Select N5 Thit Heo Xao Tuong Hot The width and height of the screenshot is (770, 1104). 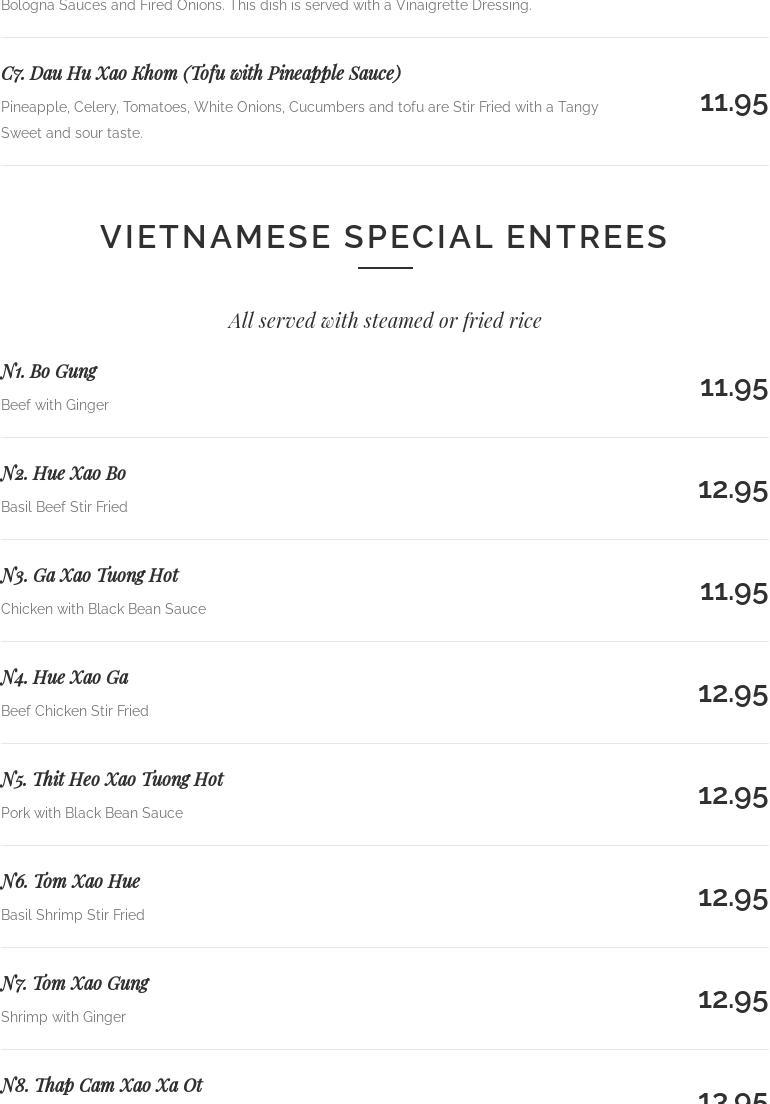[x=112, y=779]
